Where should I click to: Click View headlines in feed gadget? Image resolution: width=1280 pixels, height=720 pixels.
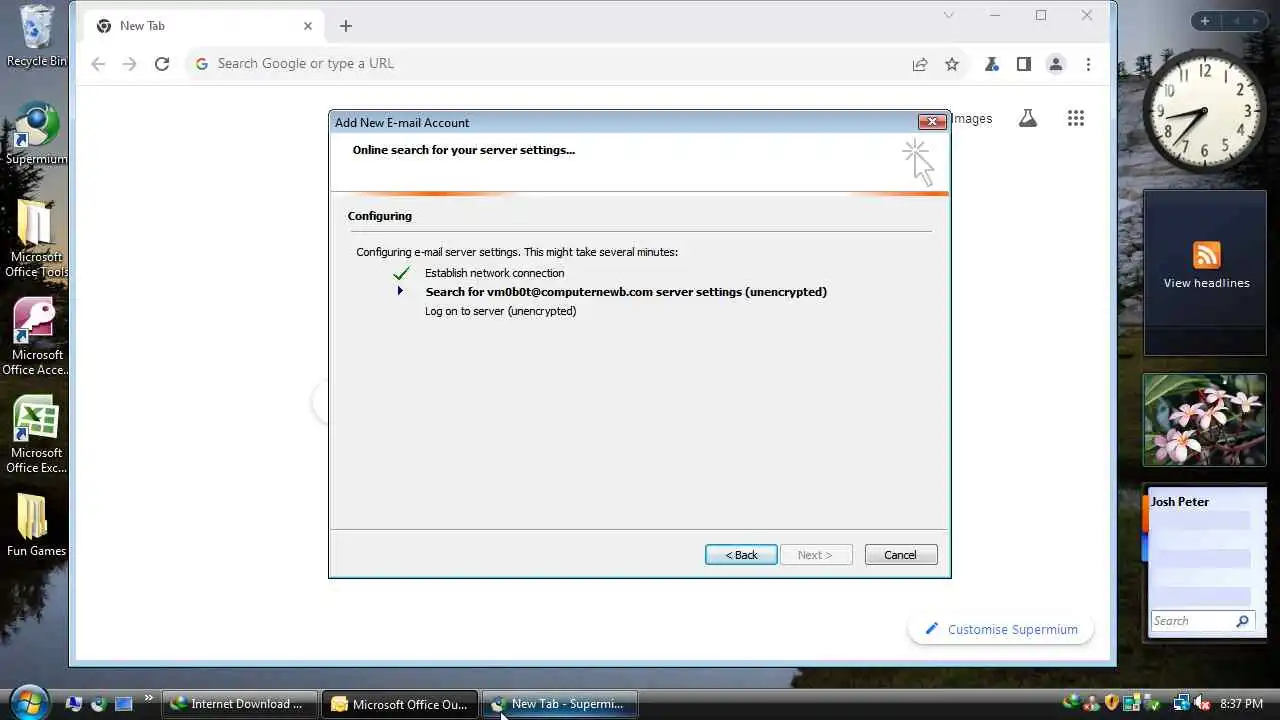1206,283
